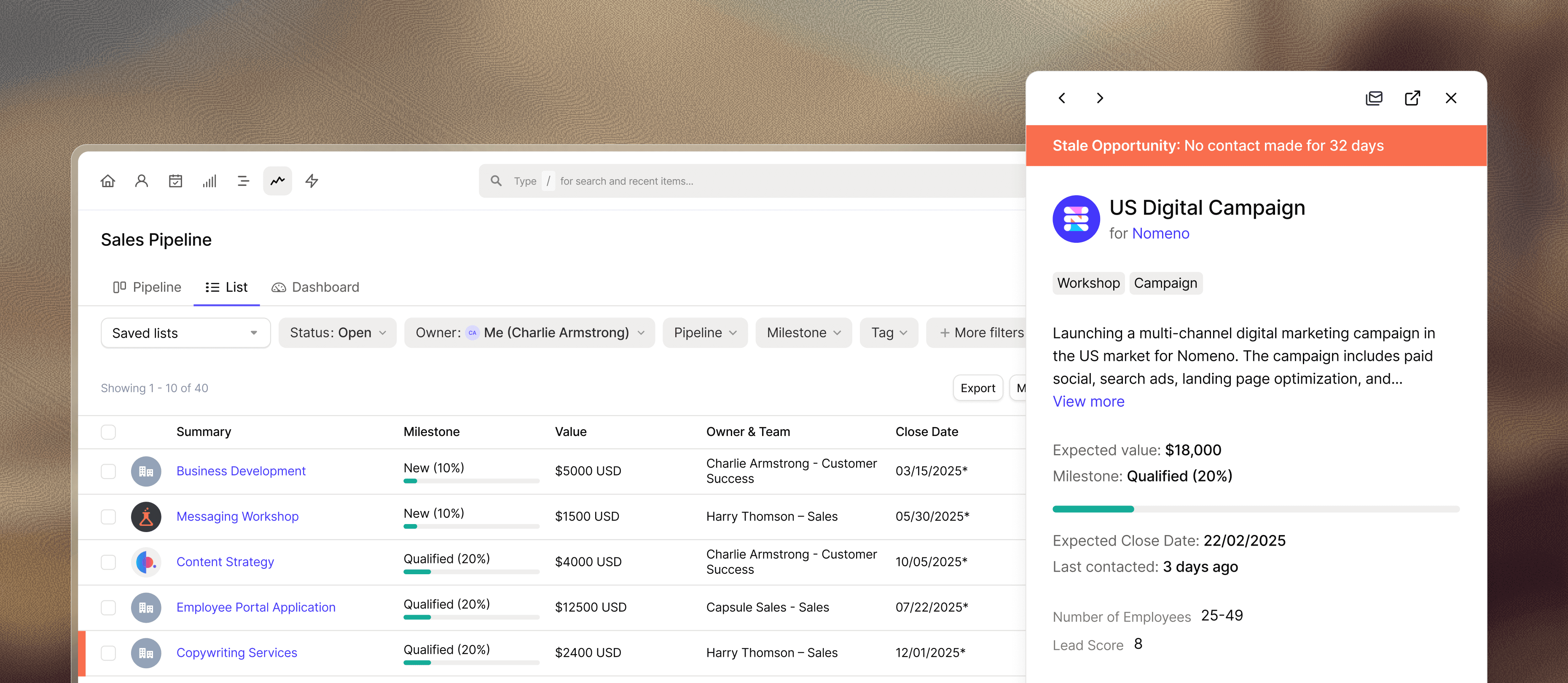Check the Messaging Workshop row checkbox
The width and height of the screenshot is (1568, 683).
pos(108,516)
